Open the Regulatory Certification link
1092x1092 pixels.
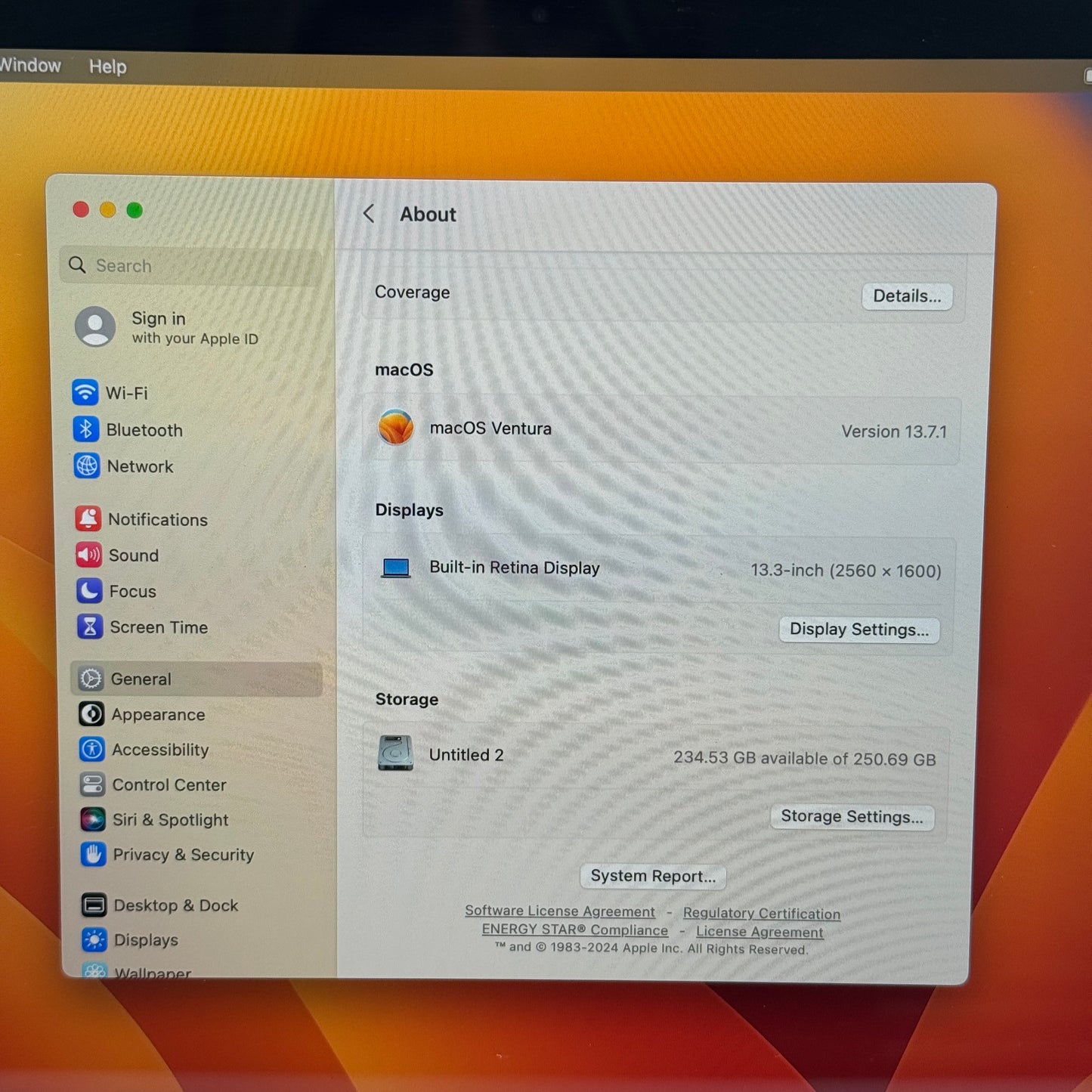762,914
